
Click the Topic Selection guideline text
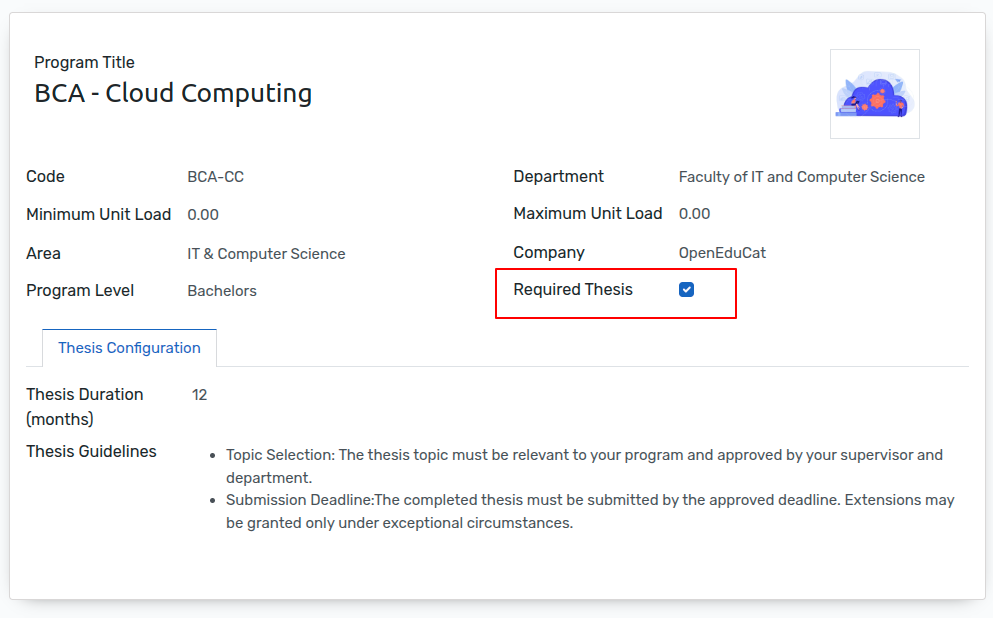(584, 466)
